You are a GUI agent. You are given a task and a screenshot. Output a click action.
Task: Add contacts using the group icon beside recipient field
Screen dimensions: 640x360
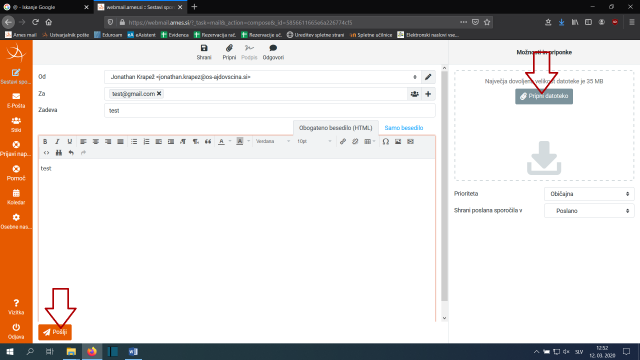pyautogui.click(x=414, y=94)
